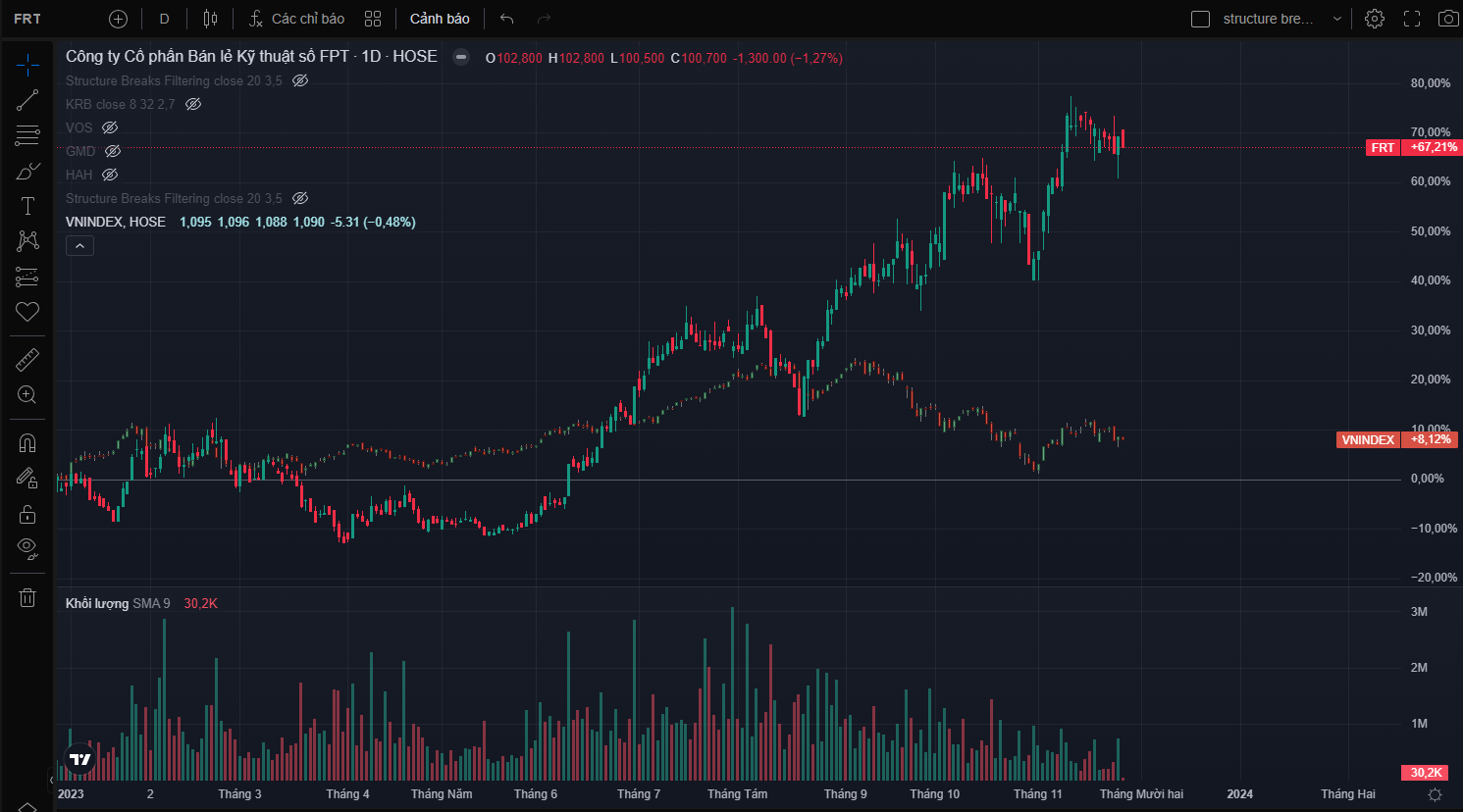Show the Structure Breaks Filtering indicator above KRB

300,80
